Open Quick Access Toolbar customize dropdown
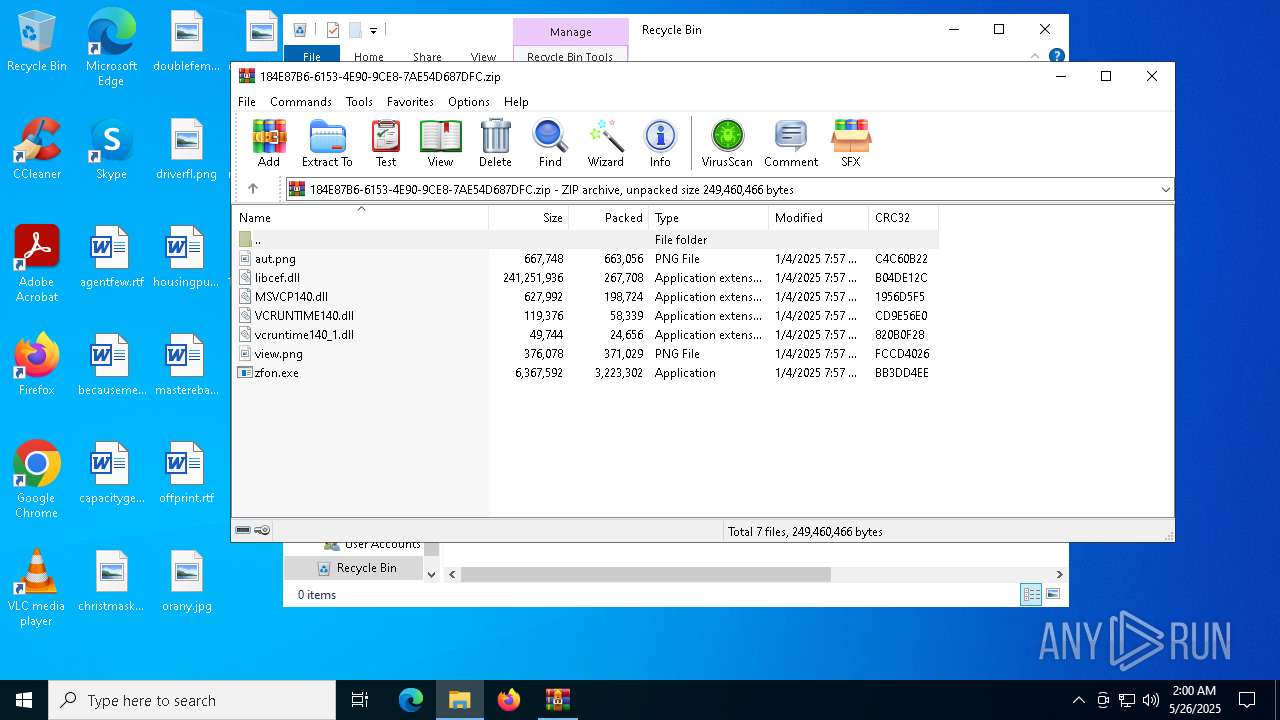 tap(373, 31)
